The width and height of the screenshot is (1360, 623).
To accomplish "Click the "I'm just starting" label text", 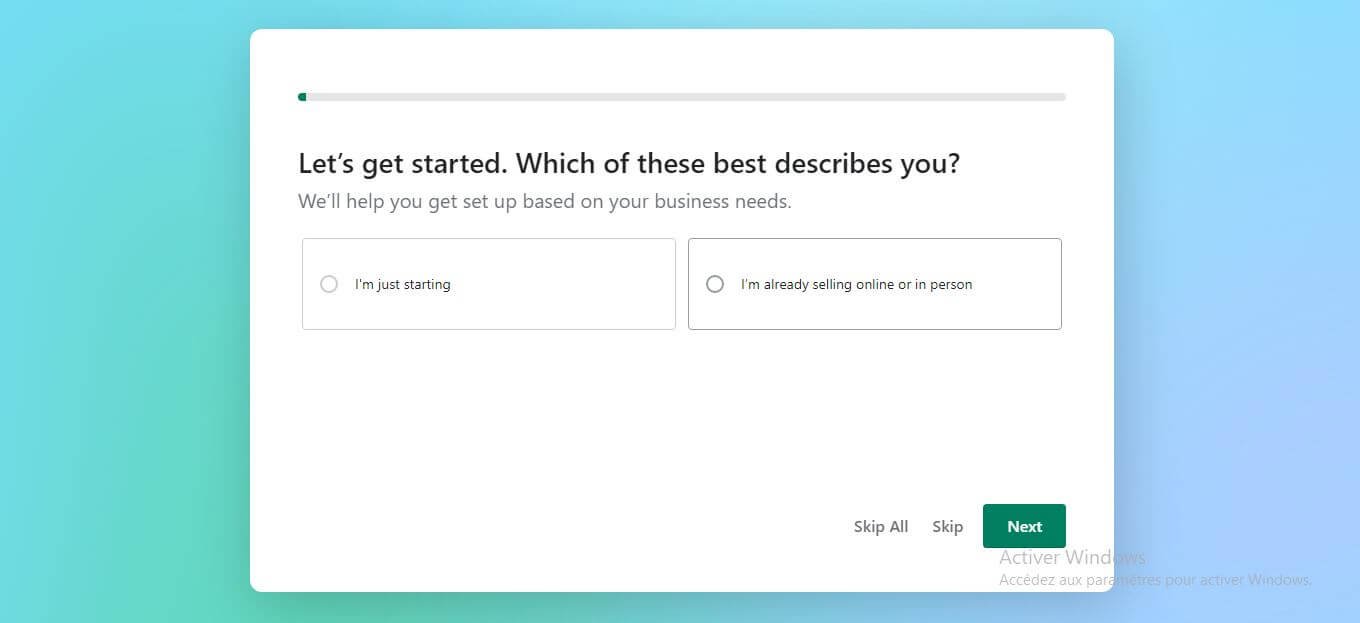I will point(402,285).
